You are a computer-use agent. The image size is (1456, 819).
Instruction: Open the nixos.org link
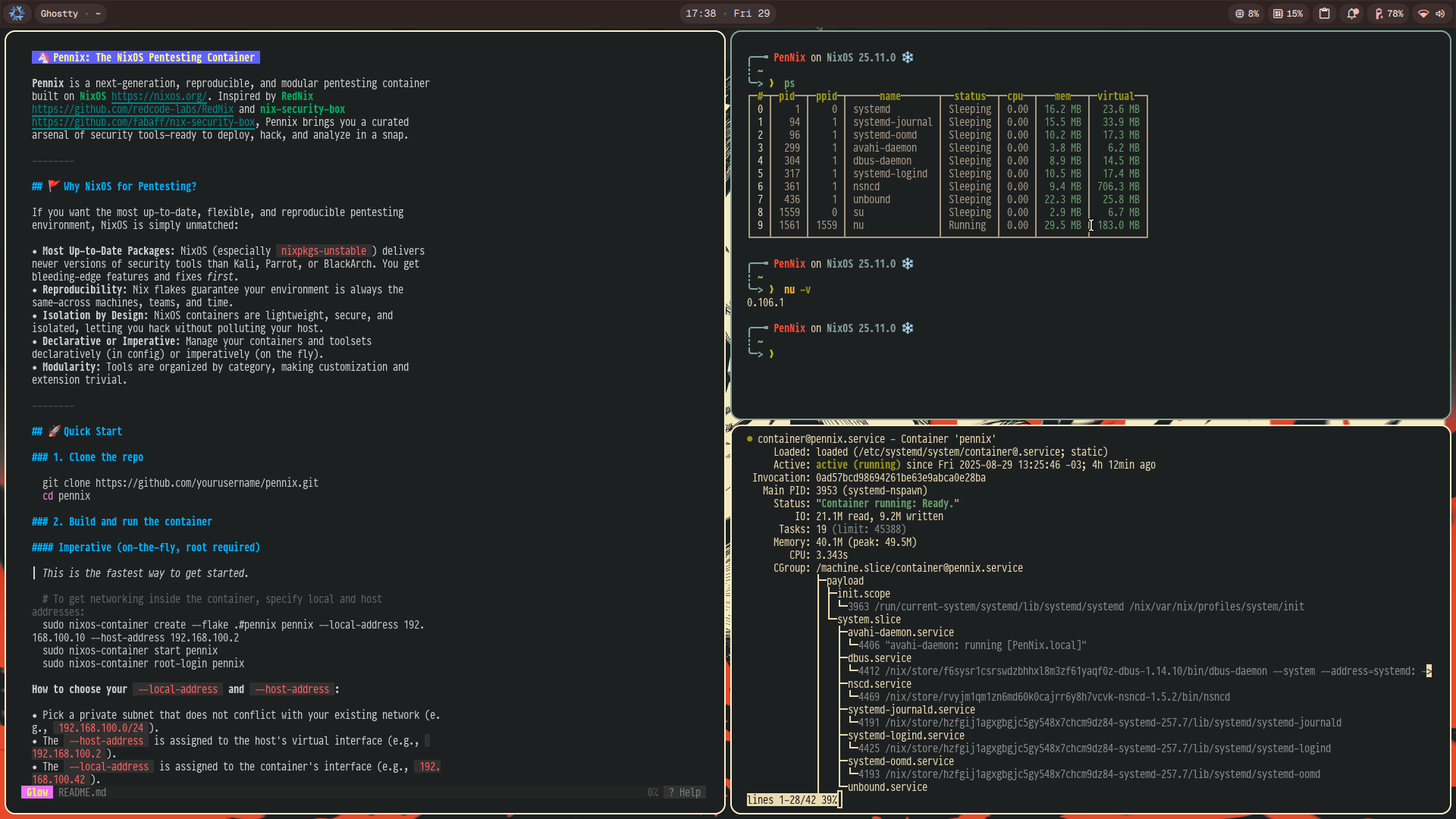pyautogui.click(x=158, y=96)
